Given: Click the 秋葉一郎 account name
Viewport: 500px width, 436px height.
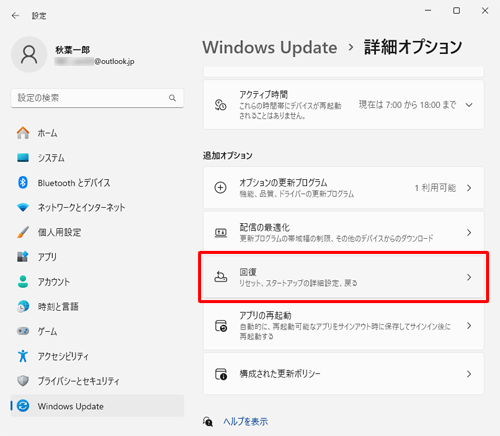Looking at the screenshot, I should [73, 50].
